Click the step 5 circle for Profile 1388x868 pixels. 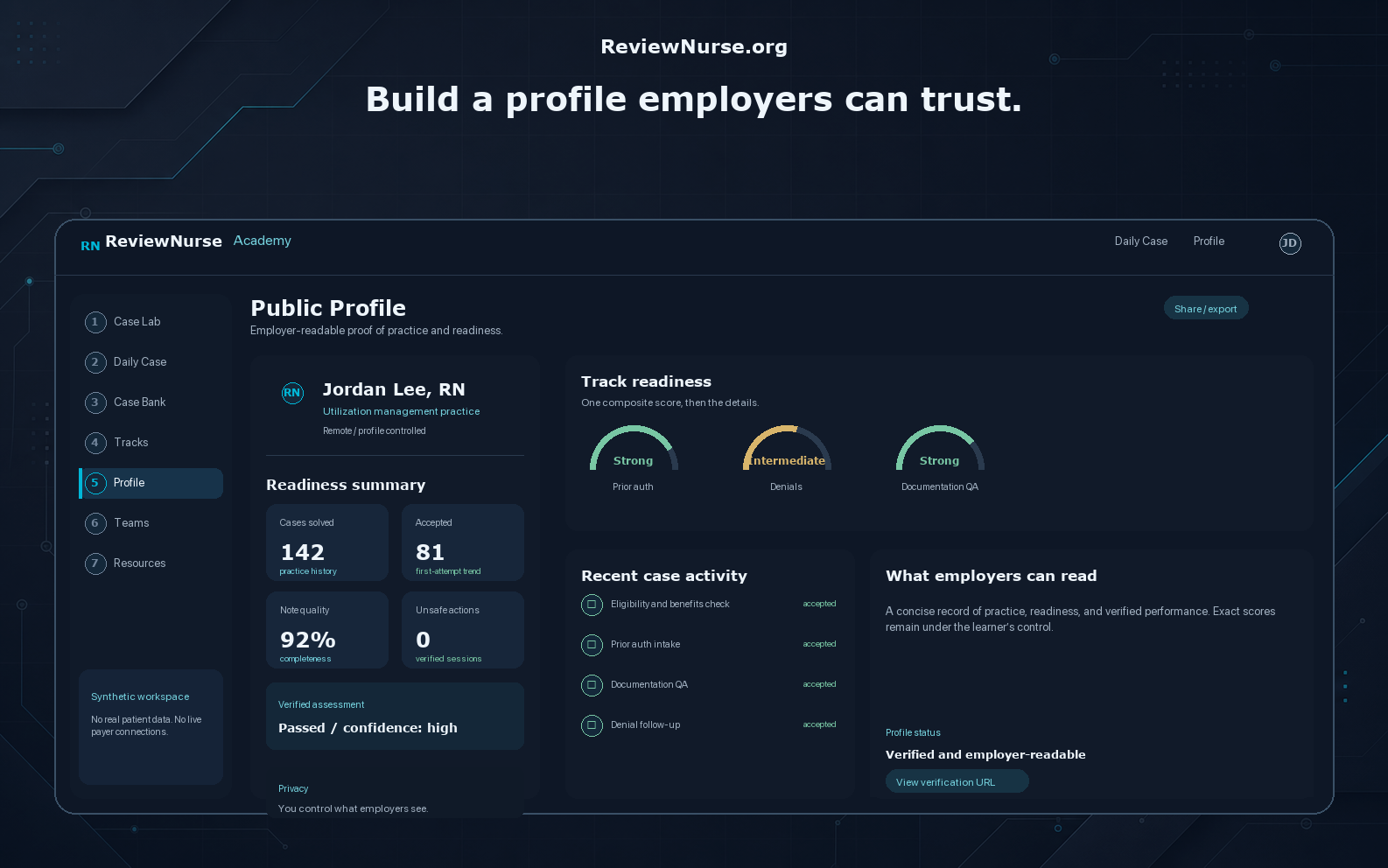[x=95, y=483]
